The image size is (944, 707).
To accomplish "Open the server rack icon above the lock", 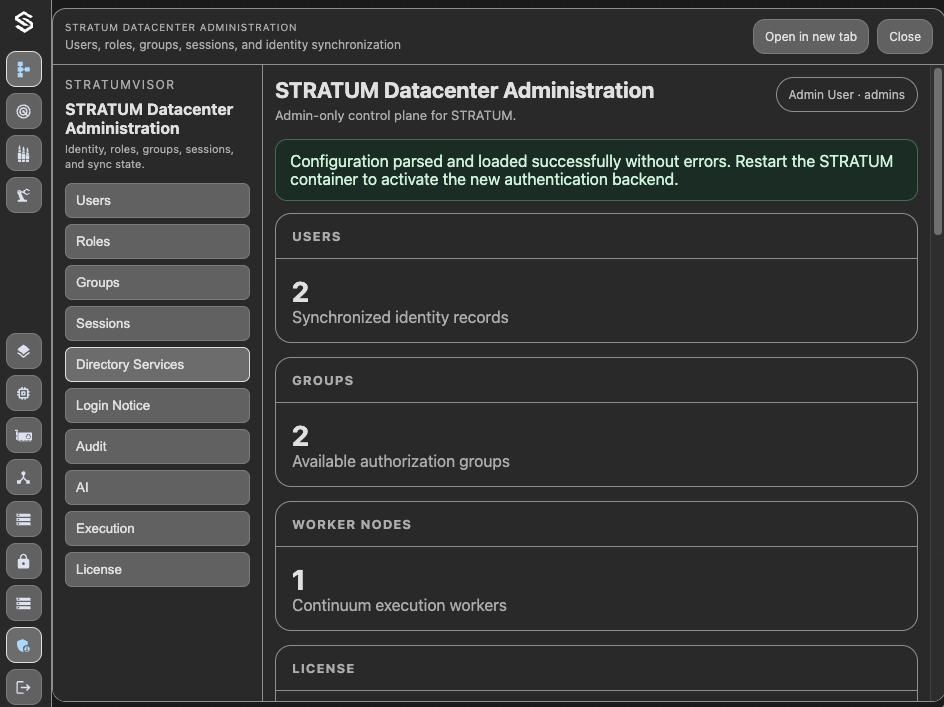I will tap(24, 519).
